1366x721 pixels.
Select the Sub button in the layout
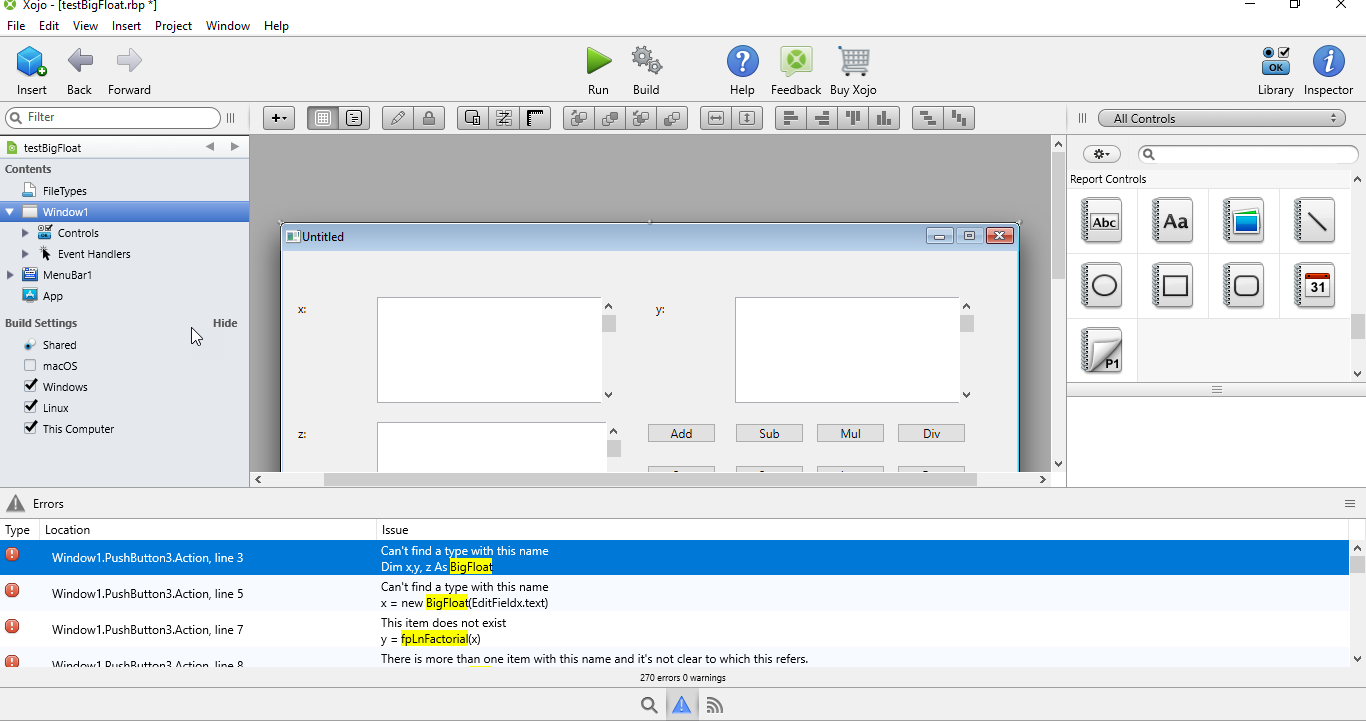[769, 433]
